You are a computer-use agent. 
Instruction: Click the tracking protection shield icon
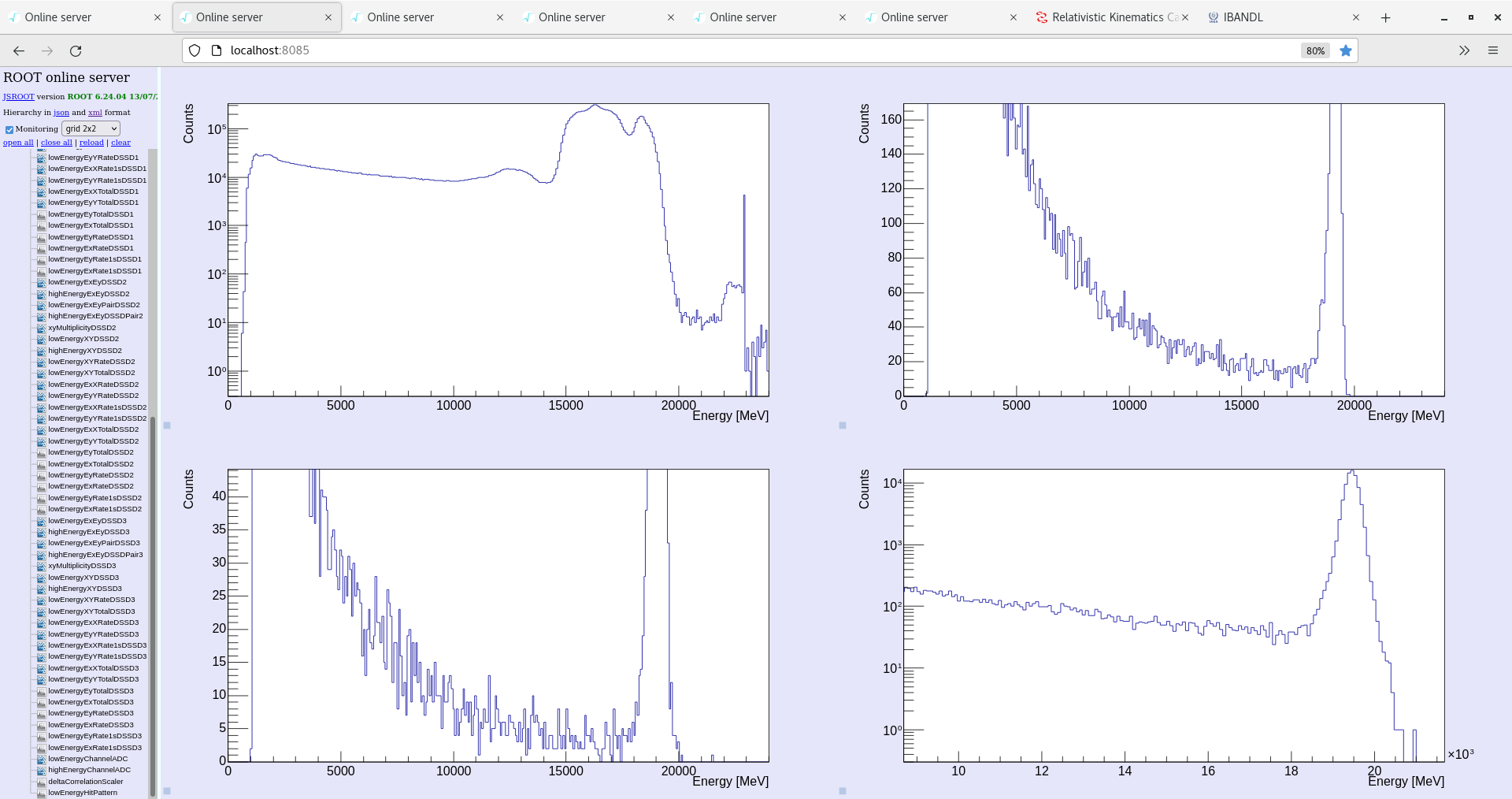click(x=195, y=50)
